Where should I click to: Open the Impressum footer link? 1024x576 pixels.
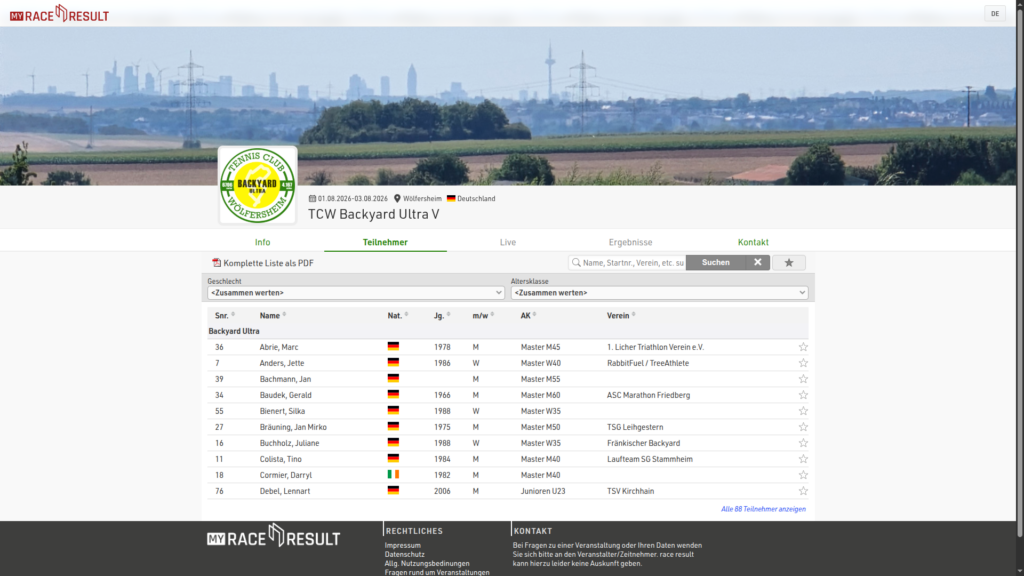click(x=403, y=545)
